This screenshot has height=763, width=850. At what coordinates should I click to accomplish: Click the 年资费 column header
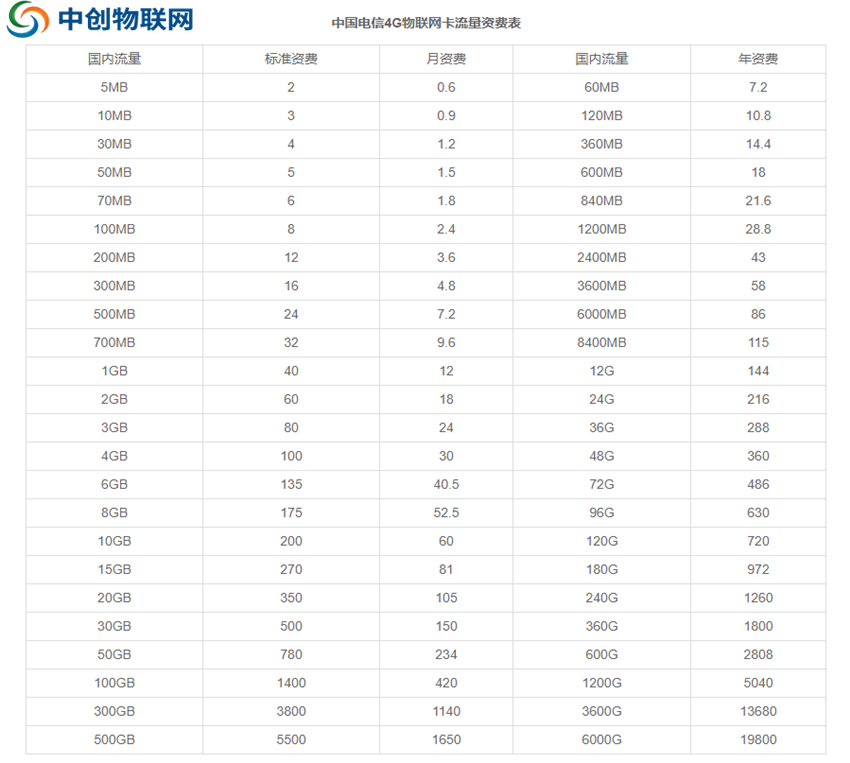point(758,59)
